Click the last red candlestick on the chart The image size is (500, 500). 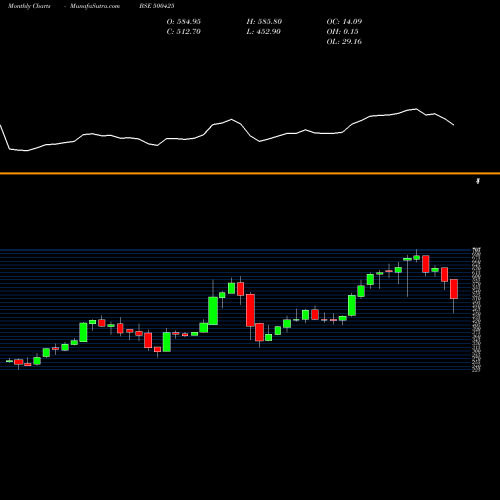[454, 289]
